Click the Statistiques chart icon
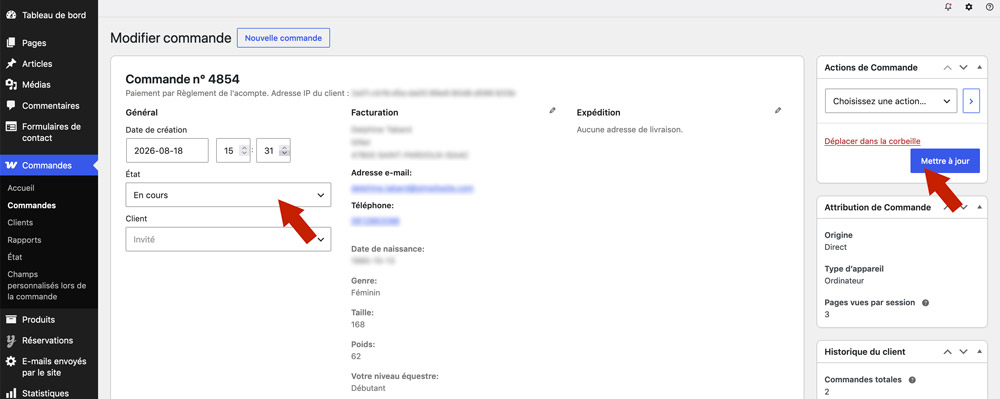Viewport: 1000px width, 399px height. 10,393
